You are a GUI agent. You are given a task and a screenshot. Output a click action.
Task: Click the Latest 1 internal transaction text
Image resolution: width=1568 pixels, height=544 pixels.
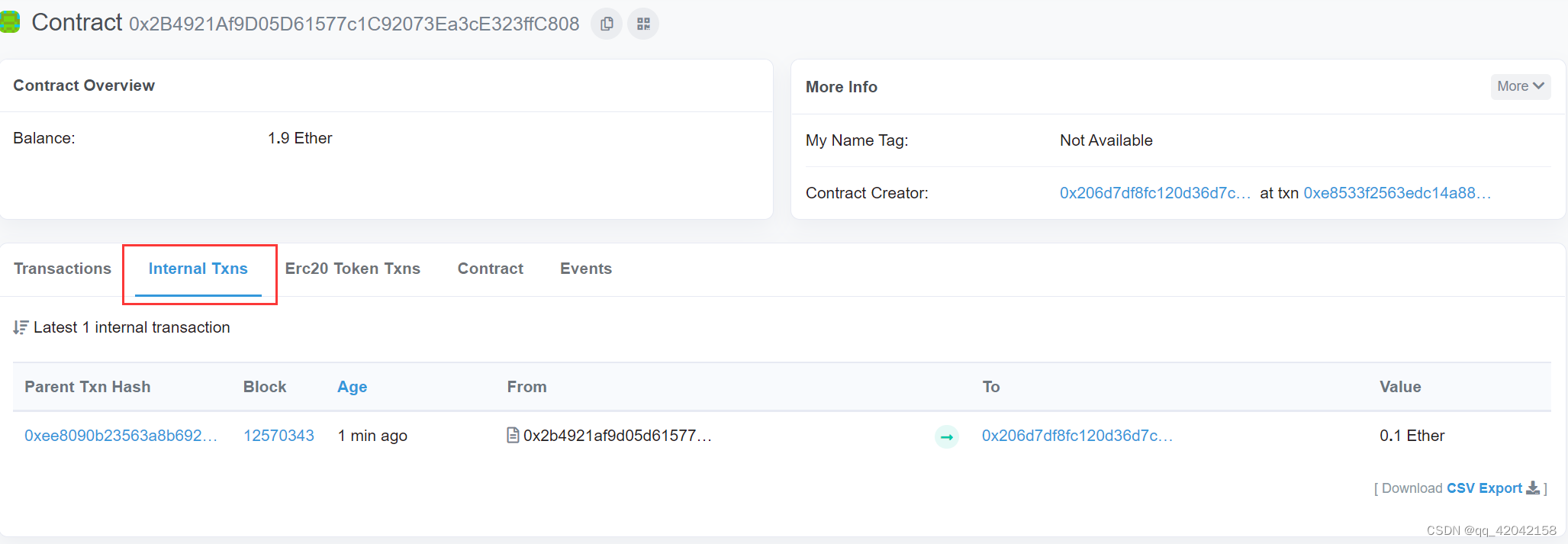pyautogui.click(x=132, y=327)
